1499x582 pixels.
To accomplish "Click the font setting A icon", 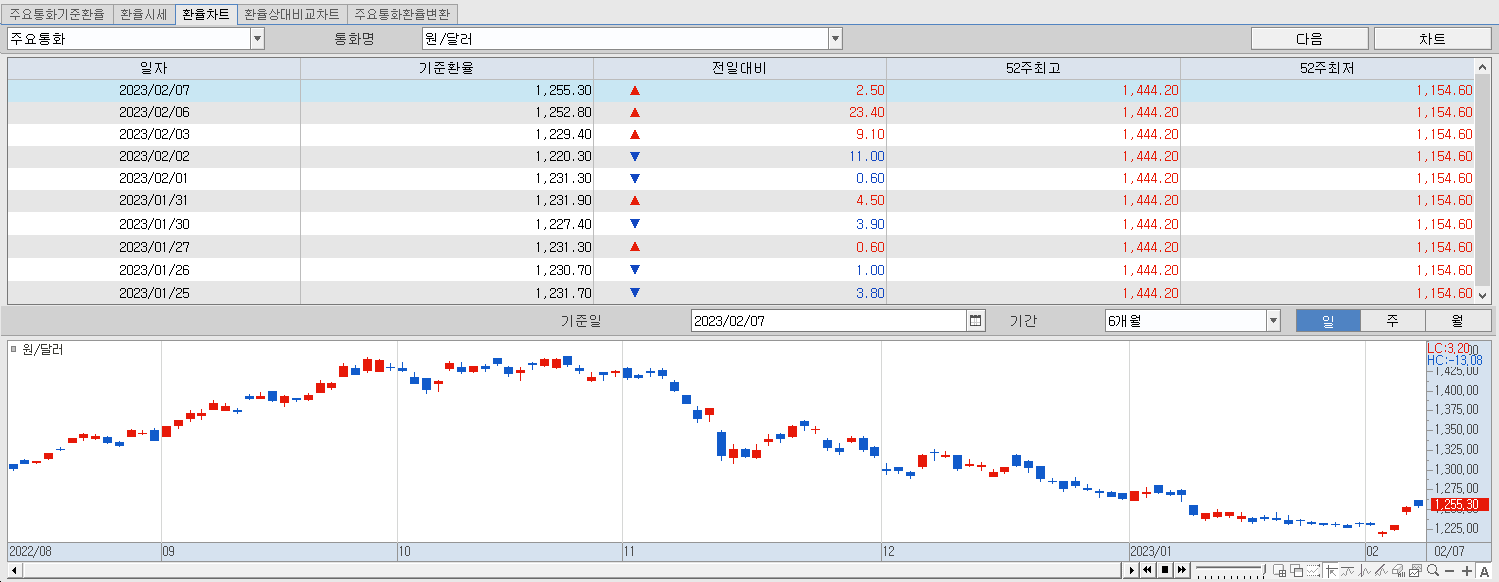I will [1485, 571].
